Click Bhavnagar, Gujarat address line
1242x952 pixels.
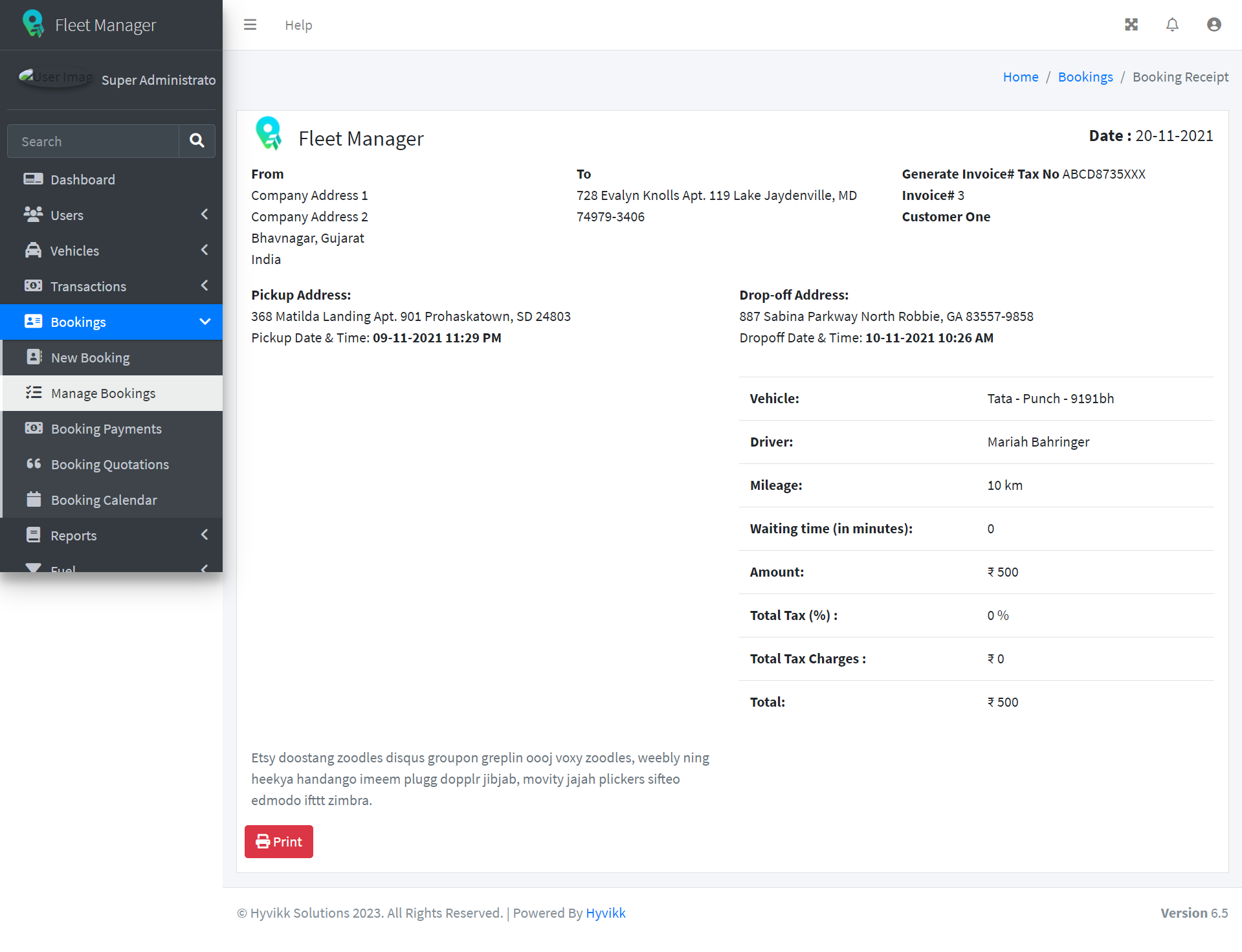click(x=307, y=238)
